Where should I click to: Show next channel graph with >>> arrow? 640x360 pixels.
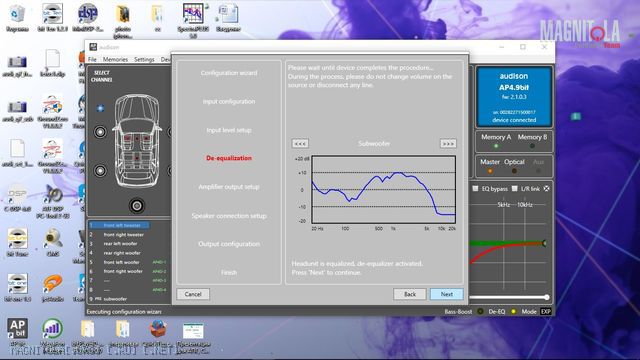tap(448, 143)
